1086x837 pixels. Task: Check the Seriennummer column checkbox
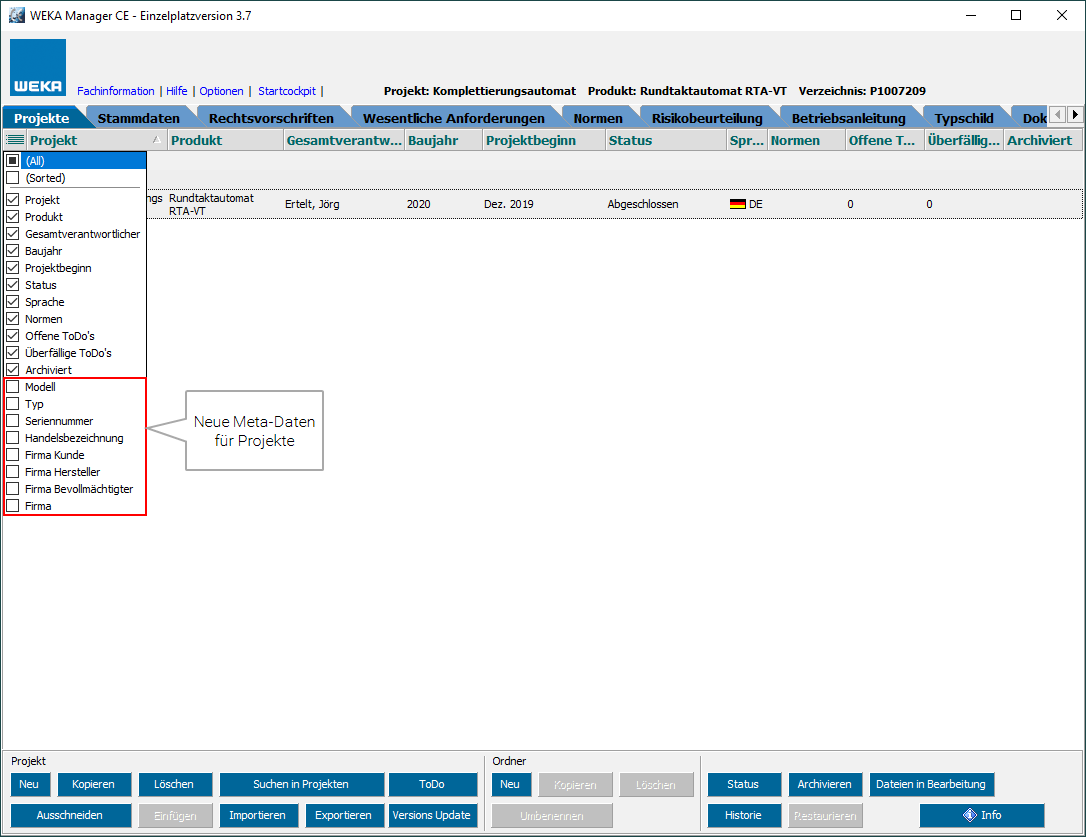[13, 421]
